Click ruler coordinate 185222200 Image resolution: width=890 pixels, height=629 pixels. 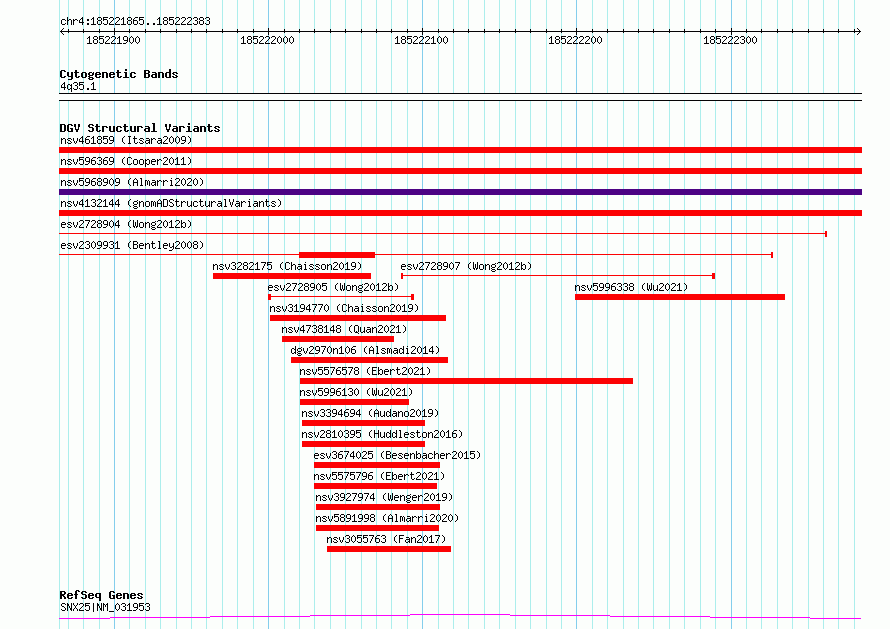(575, 40)
